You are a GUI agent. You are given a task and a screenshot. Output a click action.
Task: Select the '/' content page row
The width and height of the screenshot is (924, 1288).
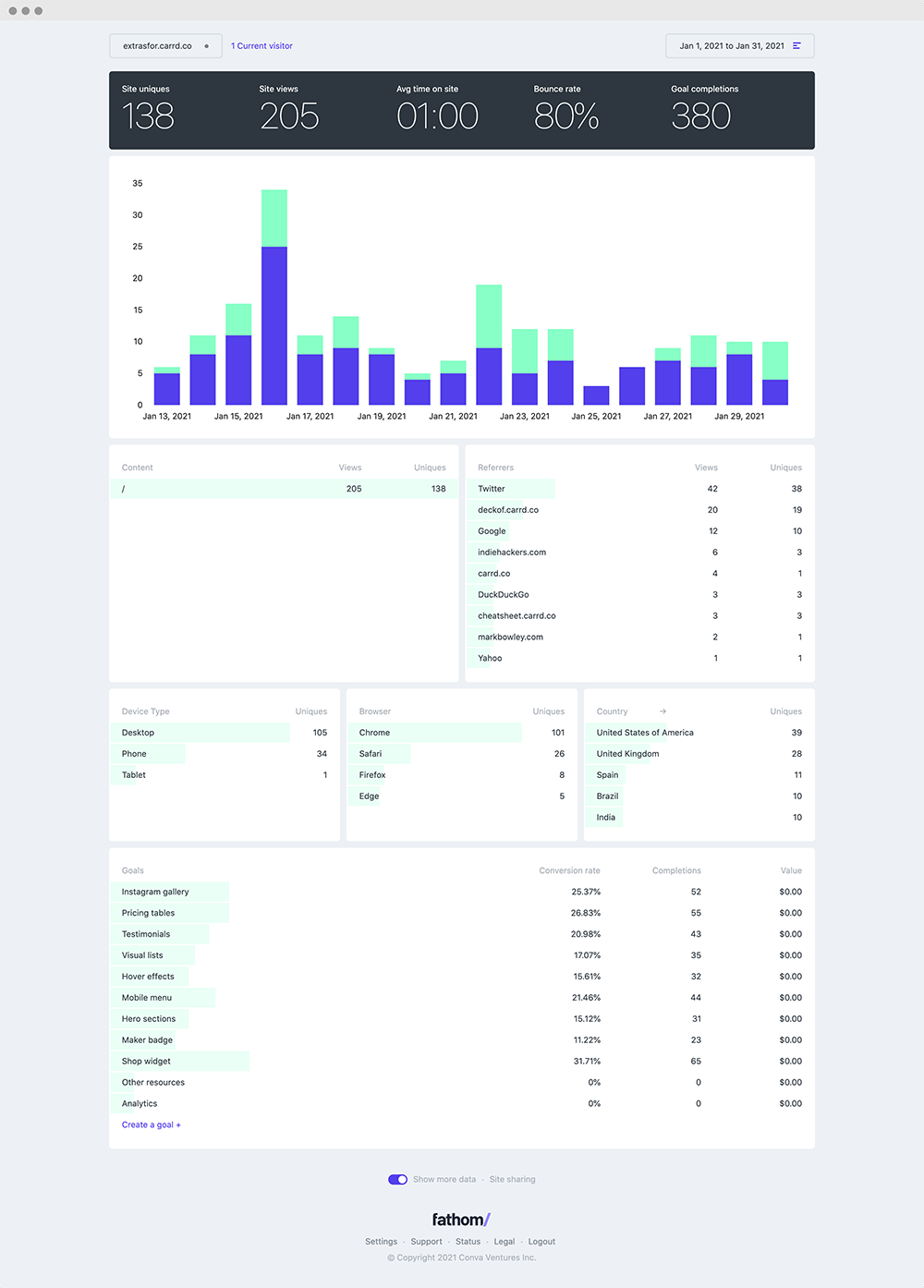tap(284, 489)
